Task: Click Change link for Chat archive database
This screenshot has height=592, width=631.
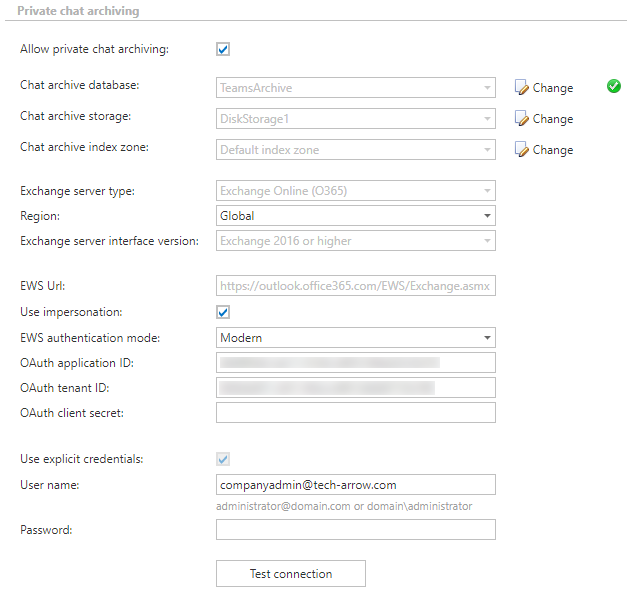Action: (552, 88)
